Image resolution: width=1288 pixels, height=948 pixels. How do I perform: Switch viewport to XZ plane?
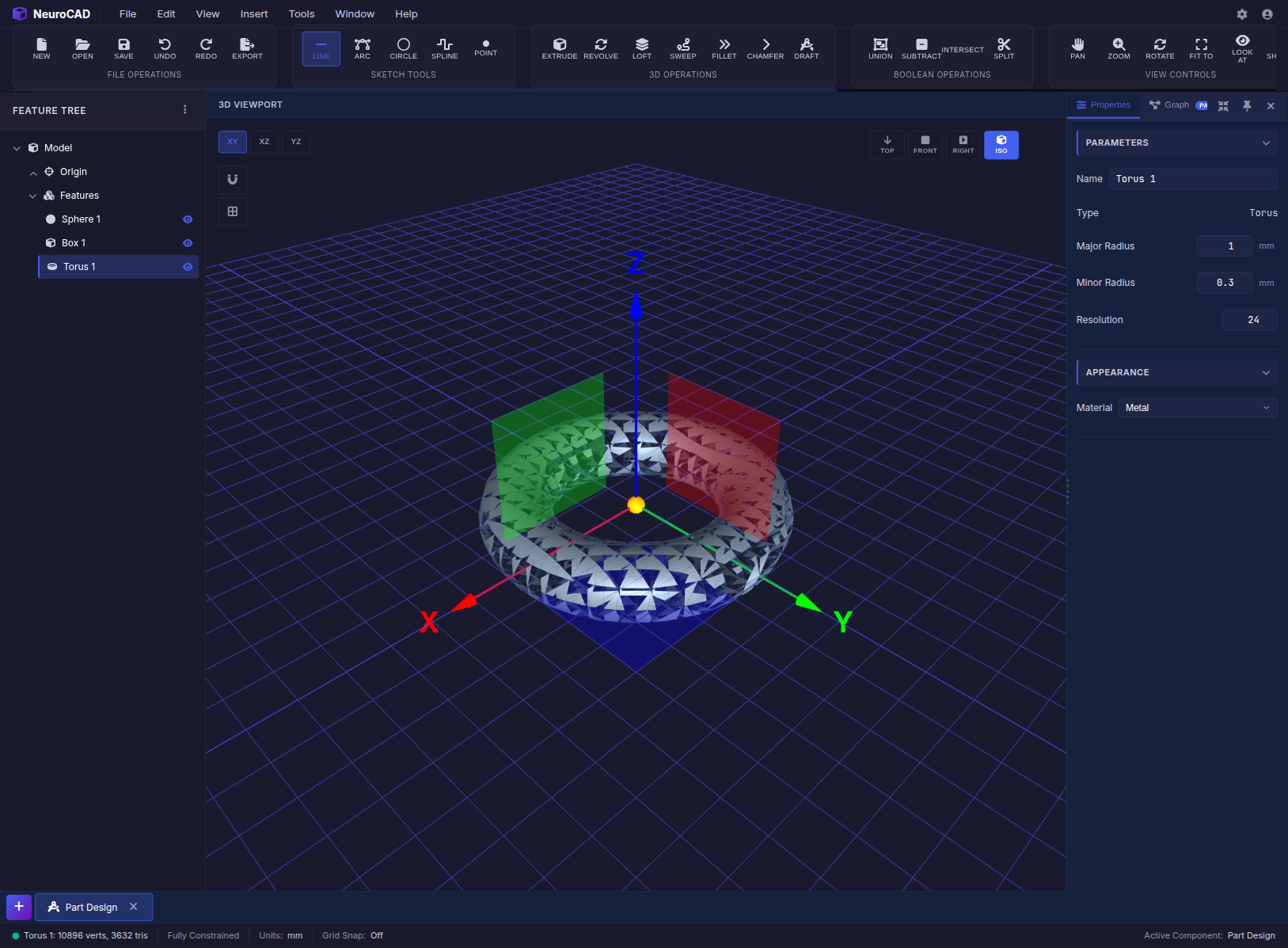click(264, 142)
